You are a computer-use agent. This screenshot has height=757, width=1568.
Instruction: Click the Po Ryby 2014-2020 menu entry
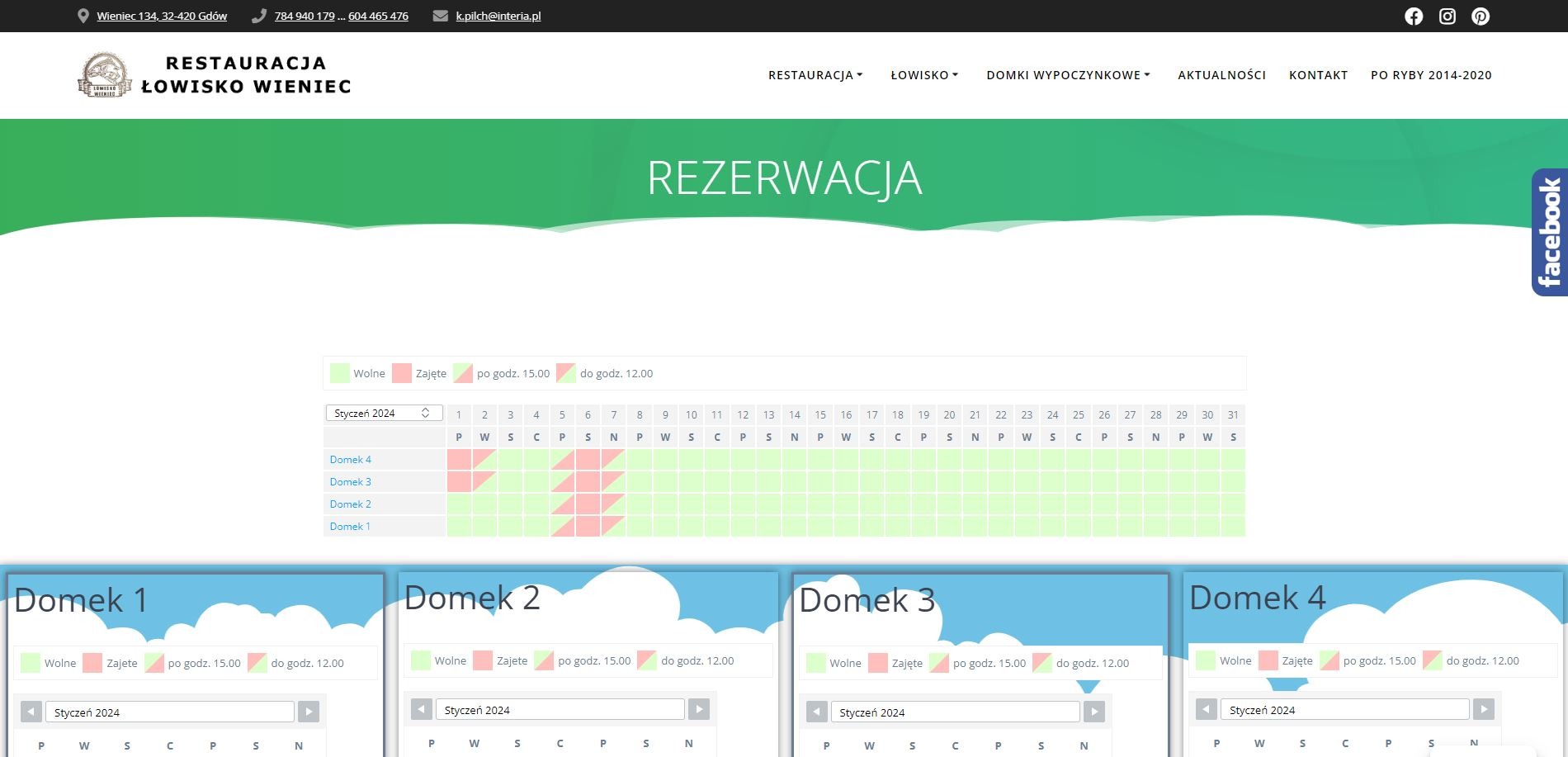coord(1431,75)
